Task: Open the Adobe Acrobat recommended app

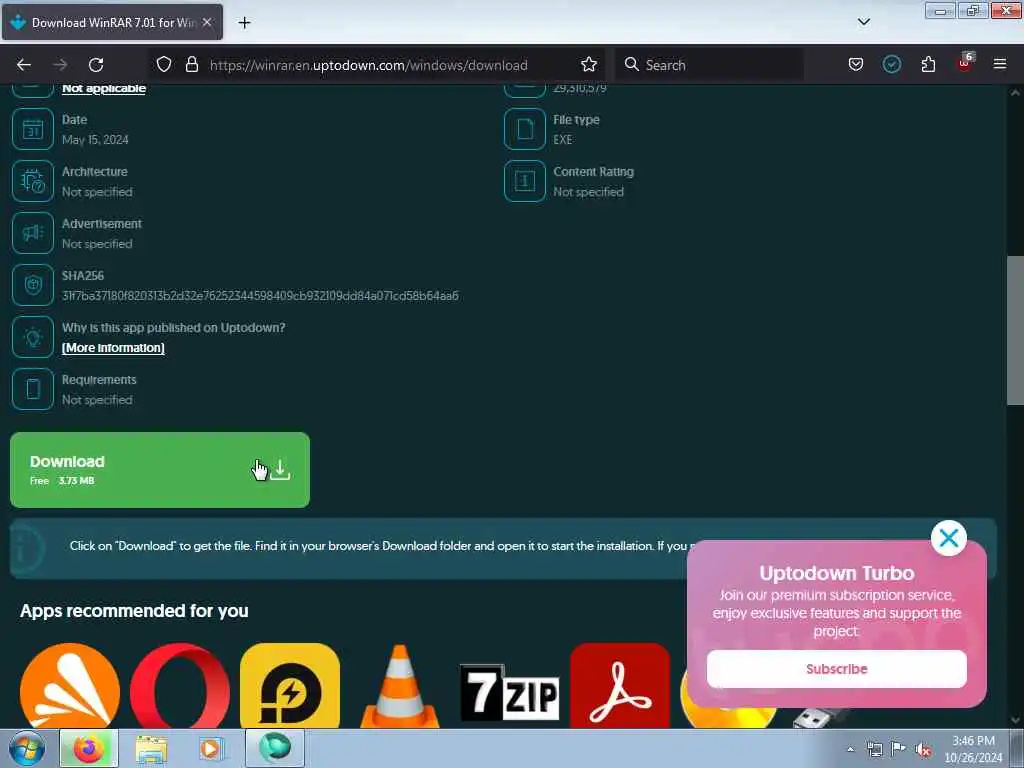Action: coord(620,686)
